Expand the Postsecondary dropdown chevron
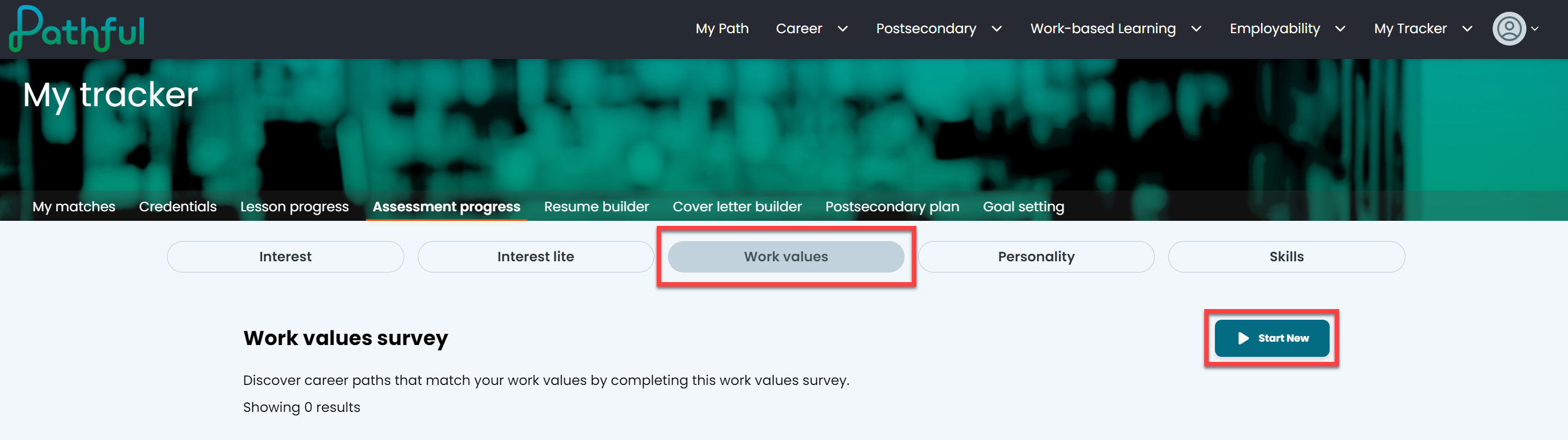The image size is (1568, 440). 996,29
